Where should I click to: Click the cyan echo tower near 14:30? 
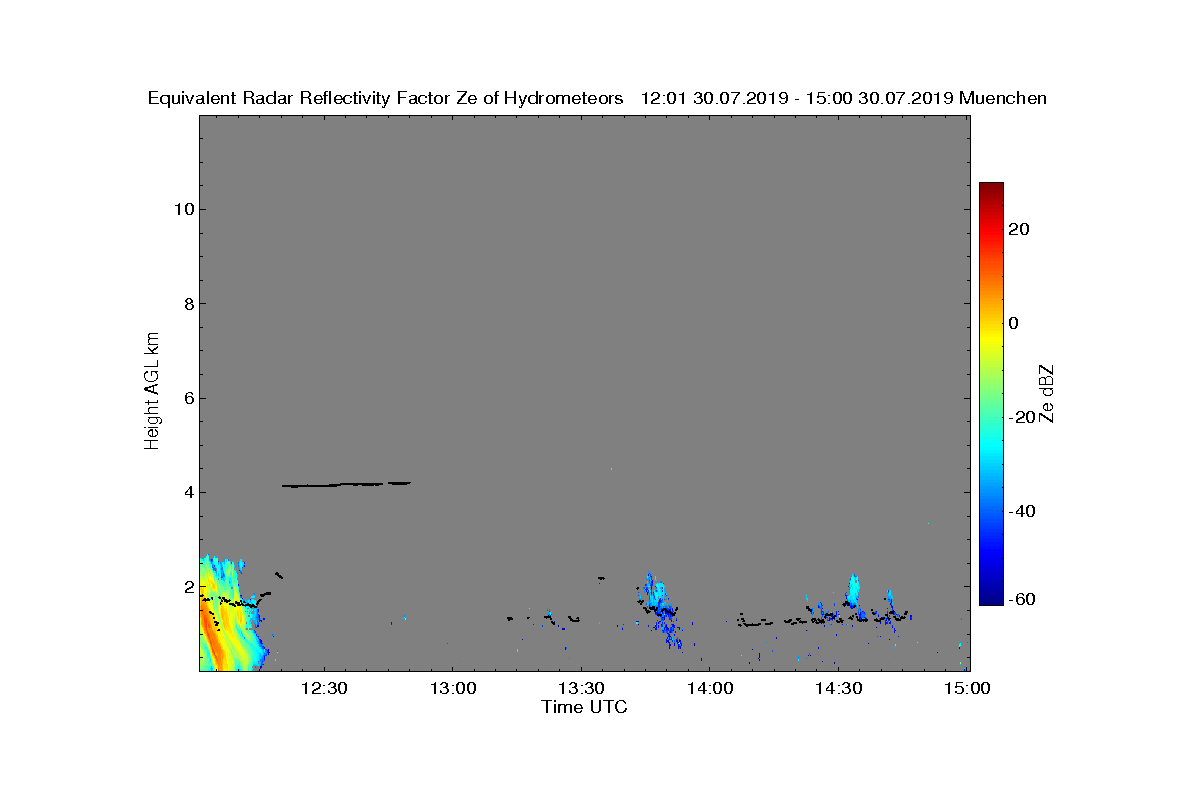(x=853, y=591)
